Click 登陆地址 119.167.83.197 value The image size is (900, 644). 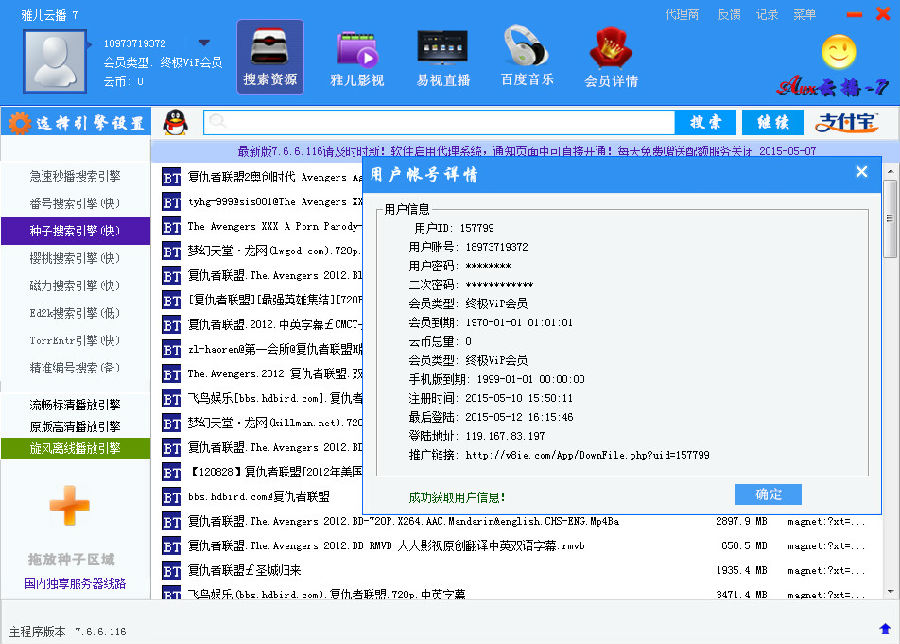click(505, 436)
